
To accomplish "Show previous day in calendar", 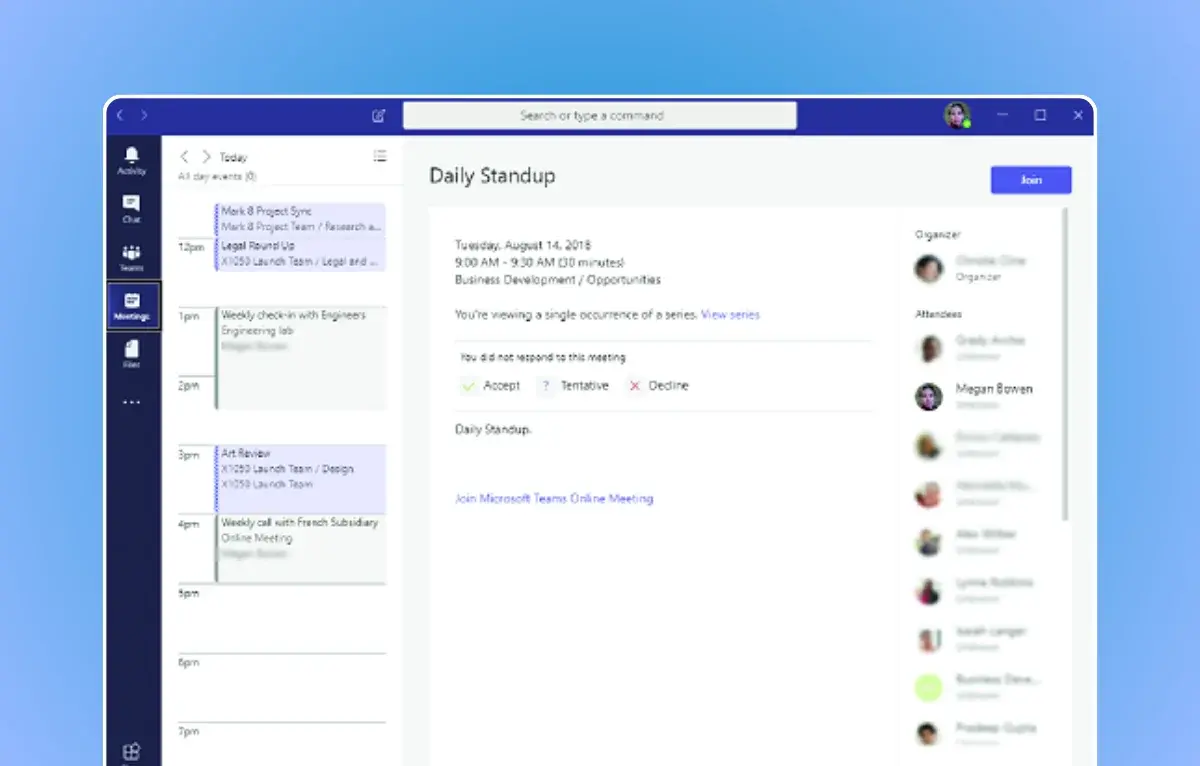I will (185, 157).
